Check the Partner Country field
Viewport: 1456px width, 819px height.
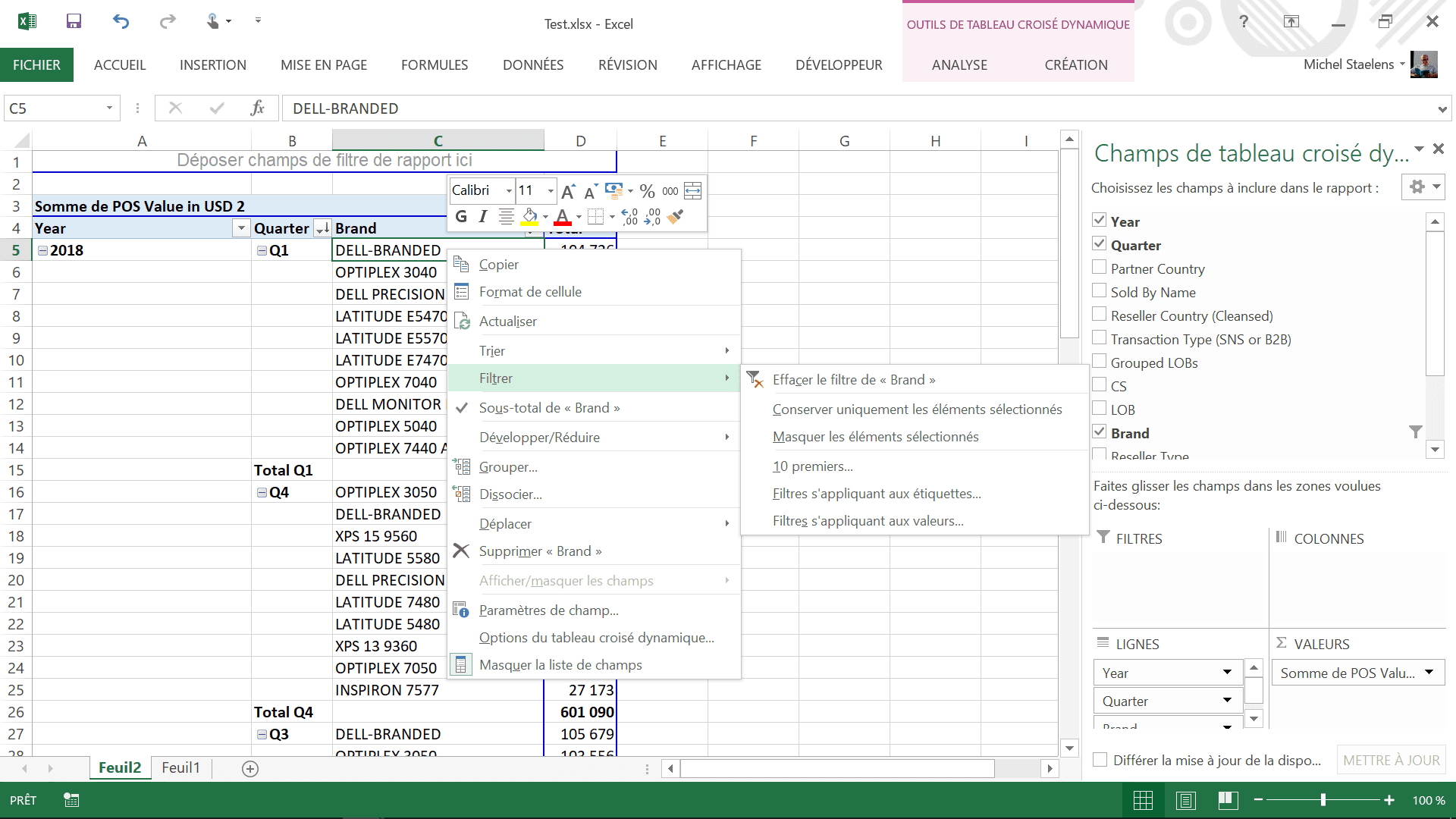click(1099, 267)
